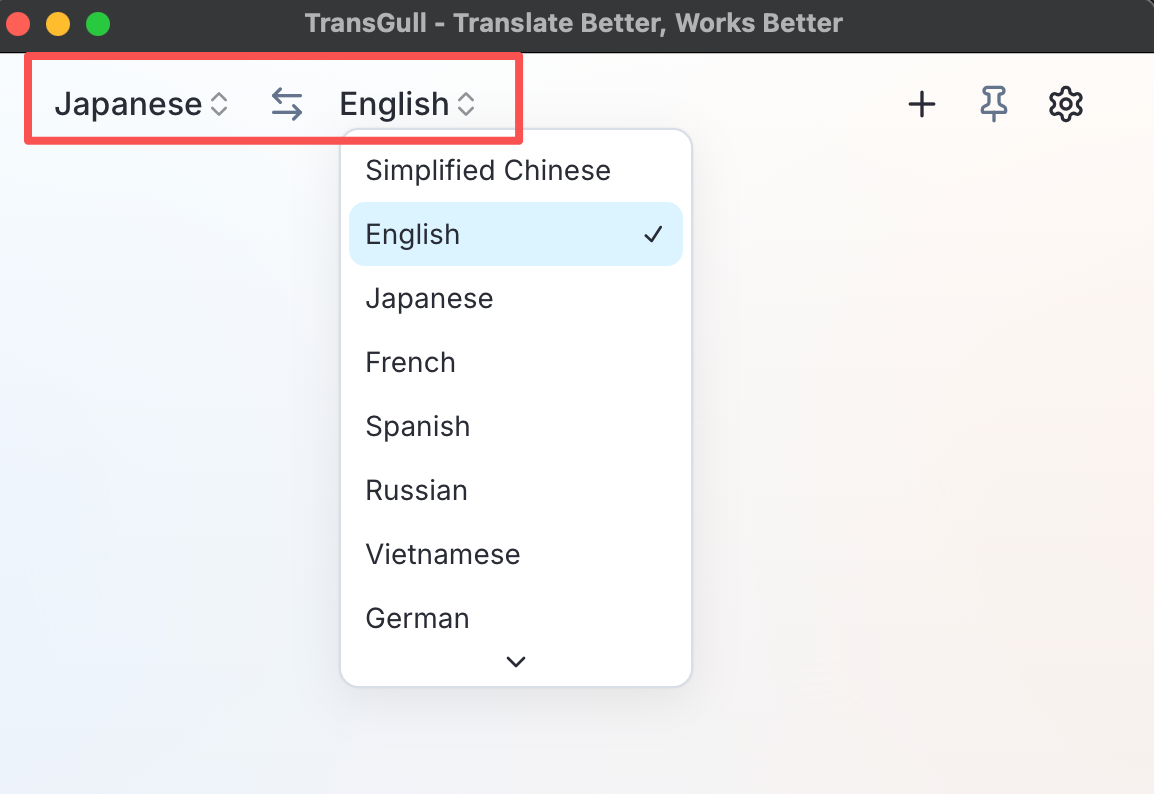Choose Spanish in the dropdown menu

point(418,426)
